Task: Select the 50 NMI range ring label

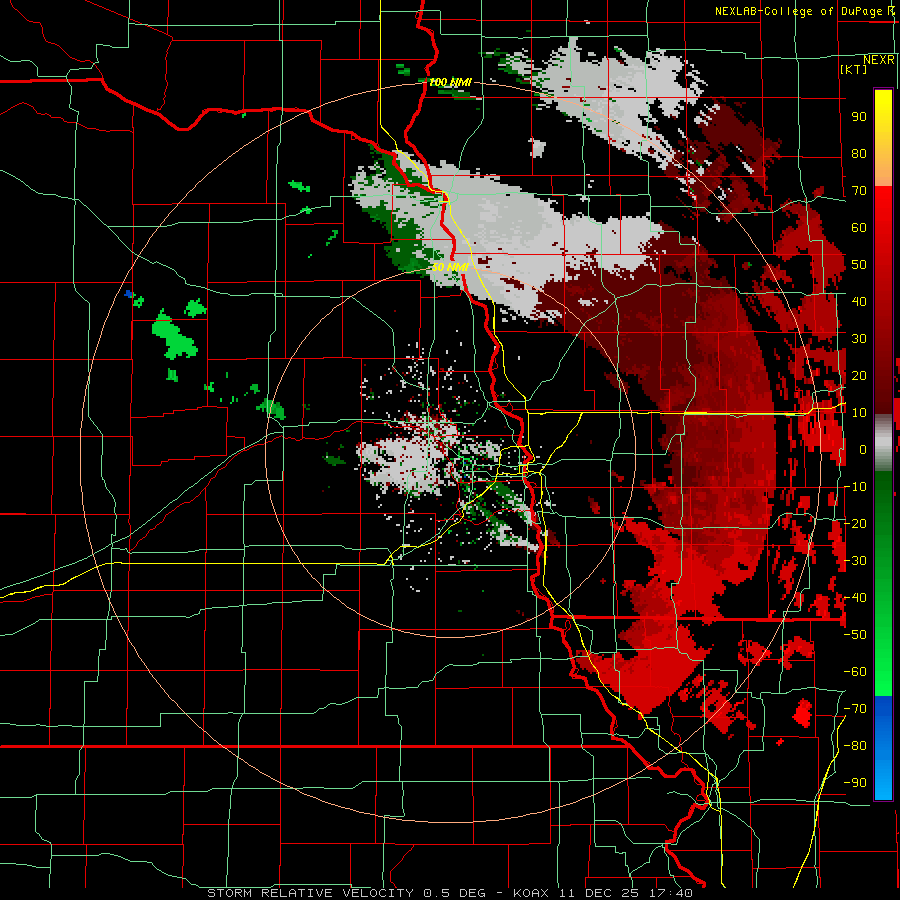Action: (450, 267)
